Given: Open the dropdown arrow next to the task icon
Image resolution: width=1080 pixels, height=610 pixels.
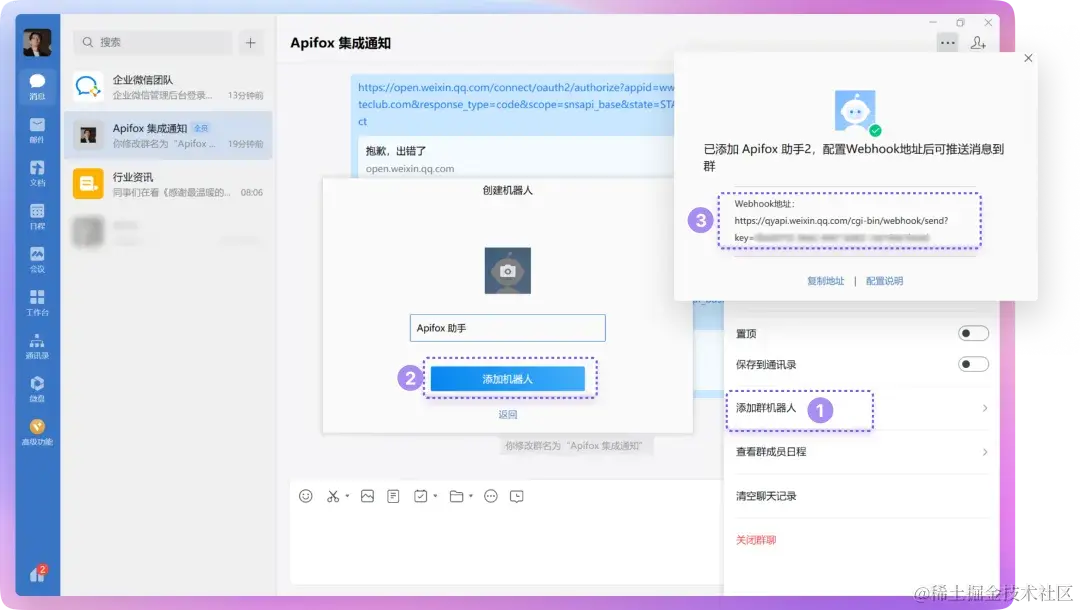Looking at the screenshot, I should (x=435, y=496).
